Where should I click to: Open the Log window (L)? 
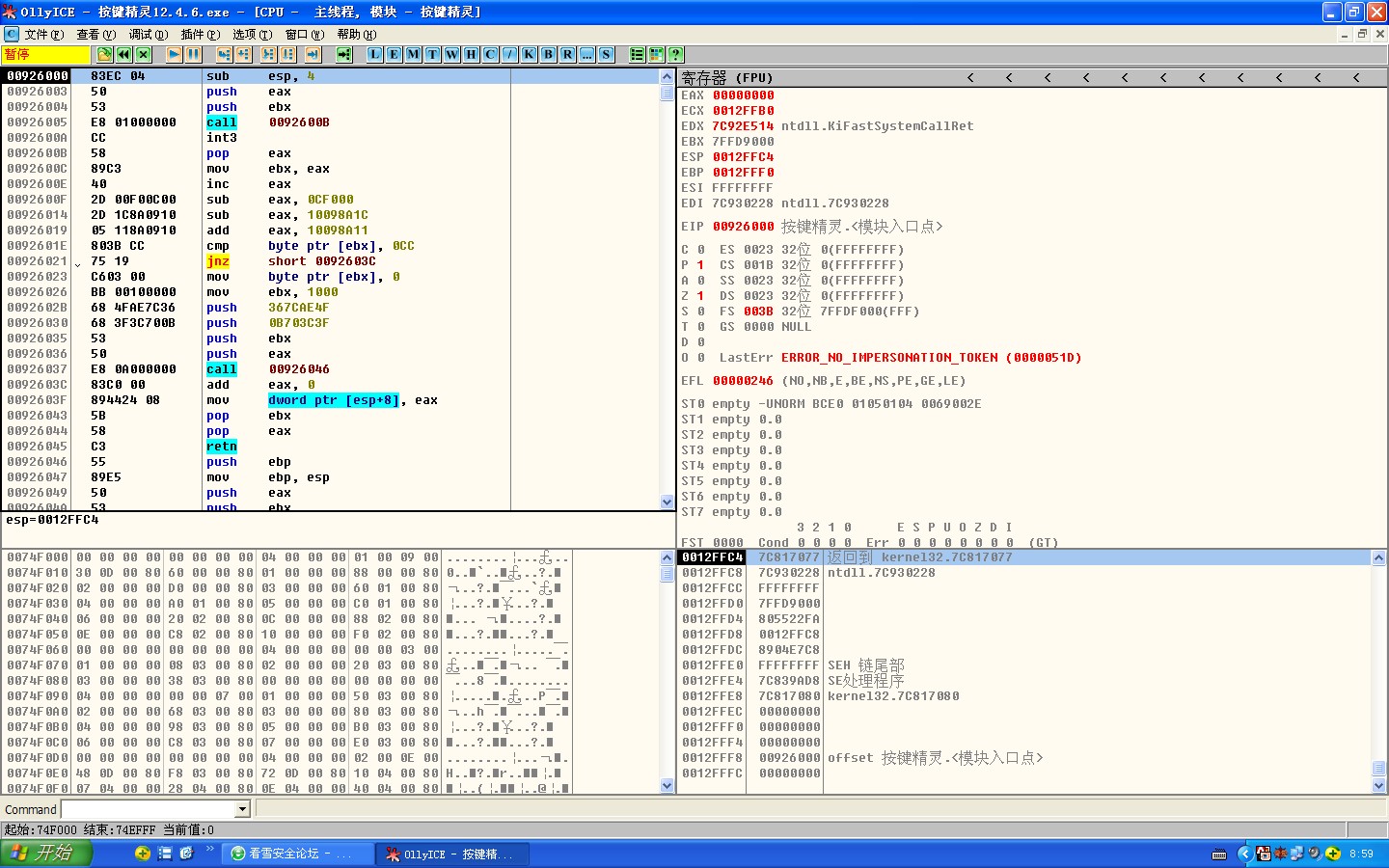pos(374,55)
